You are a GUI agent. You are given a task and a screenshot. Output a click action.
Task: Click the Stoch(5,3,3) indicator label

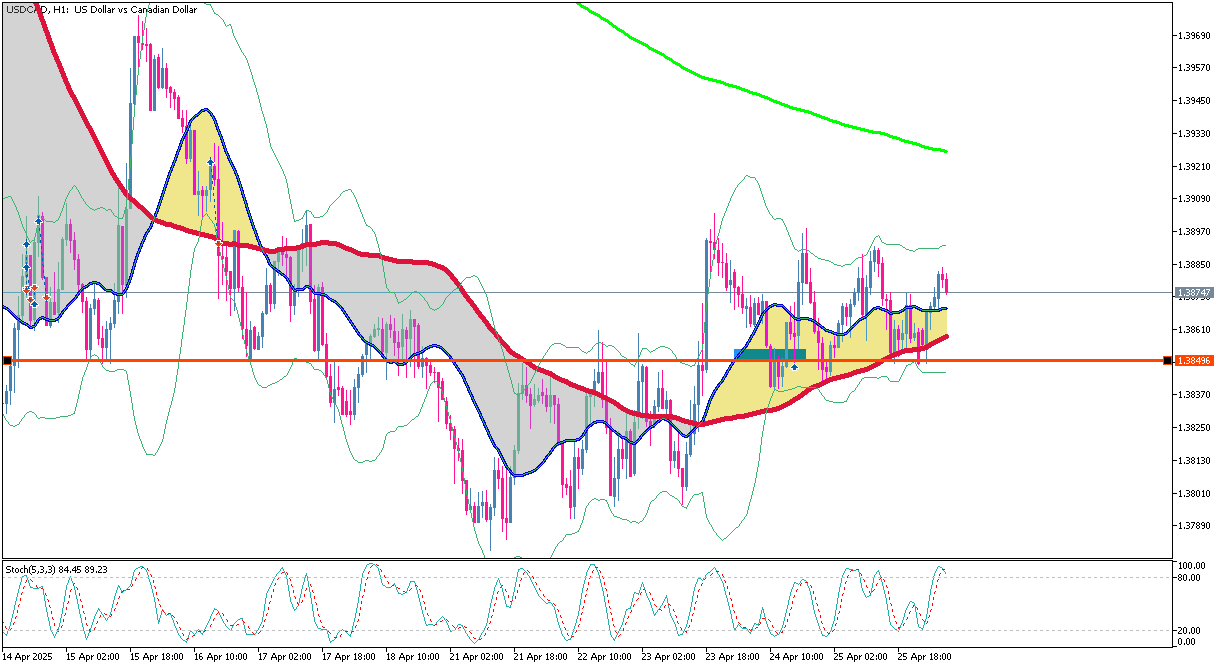(56, 569)
